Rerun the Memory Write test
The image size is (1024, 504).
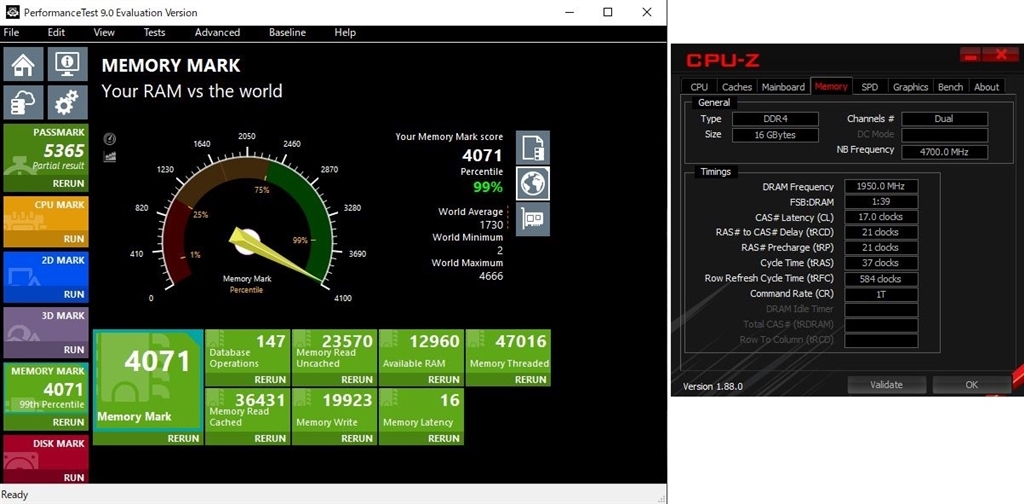[357, 439]
